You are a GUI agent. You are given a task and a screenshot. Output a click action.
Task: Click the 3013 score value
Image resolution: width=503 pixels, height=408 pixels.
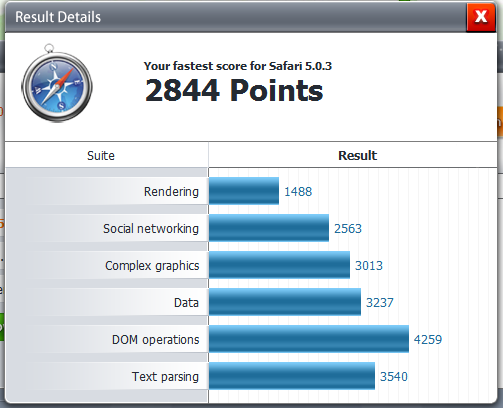(x=369, y=266)
